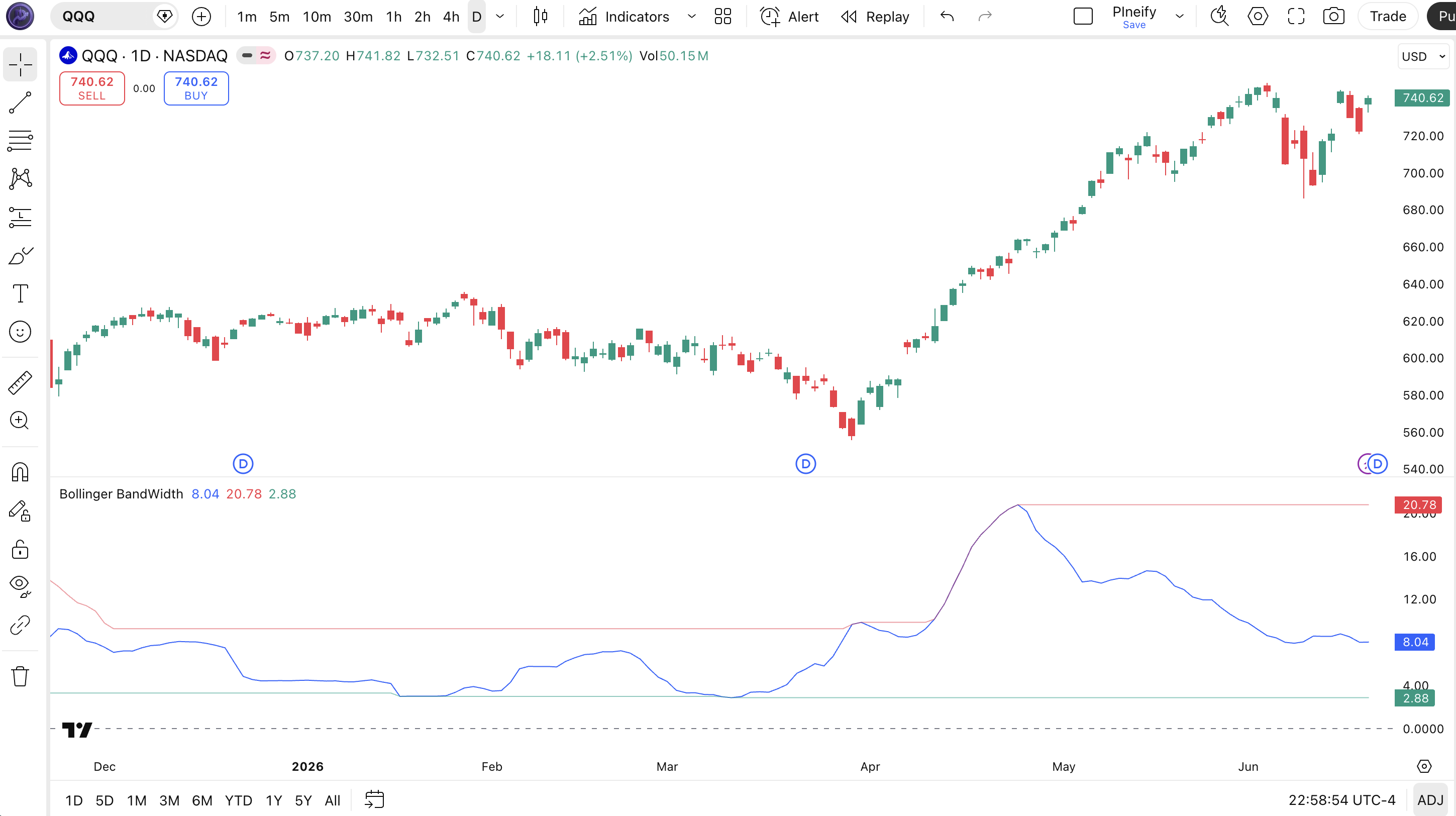Image resolution: width=1456 pixels, height=816 pixels.
Task: Start bar Replay mode
Action: pyautogui.click(x=875, y=17)
